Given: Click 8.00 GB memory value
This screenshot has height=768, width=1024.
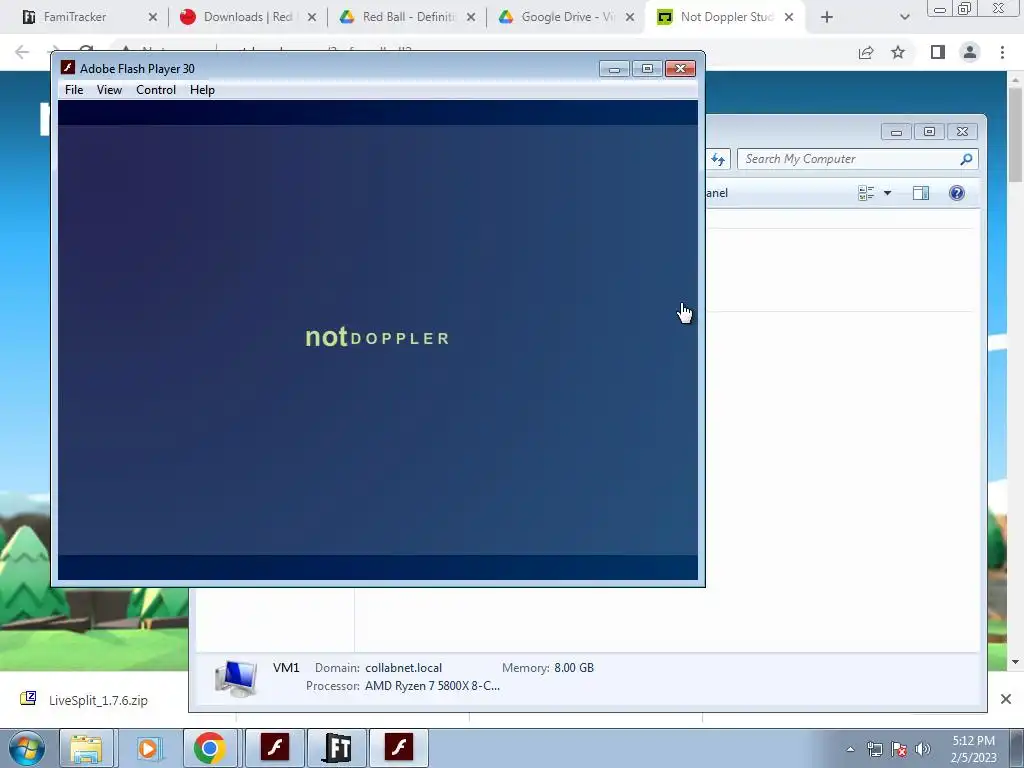Looking at the screenshot, I should (574, 668).
